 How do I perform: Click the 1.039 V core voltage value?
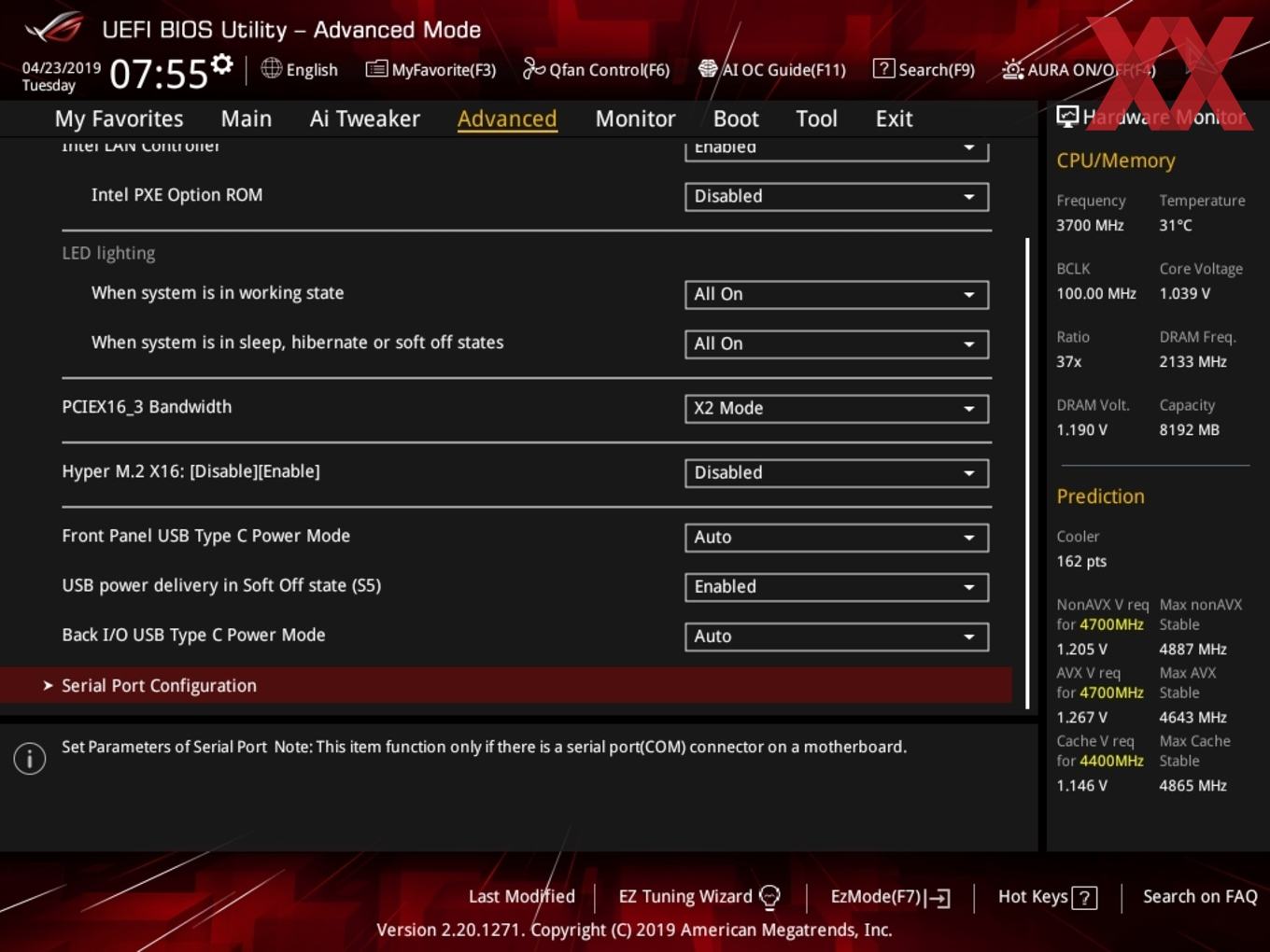(x=1184, y=293)
